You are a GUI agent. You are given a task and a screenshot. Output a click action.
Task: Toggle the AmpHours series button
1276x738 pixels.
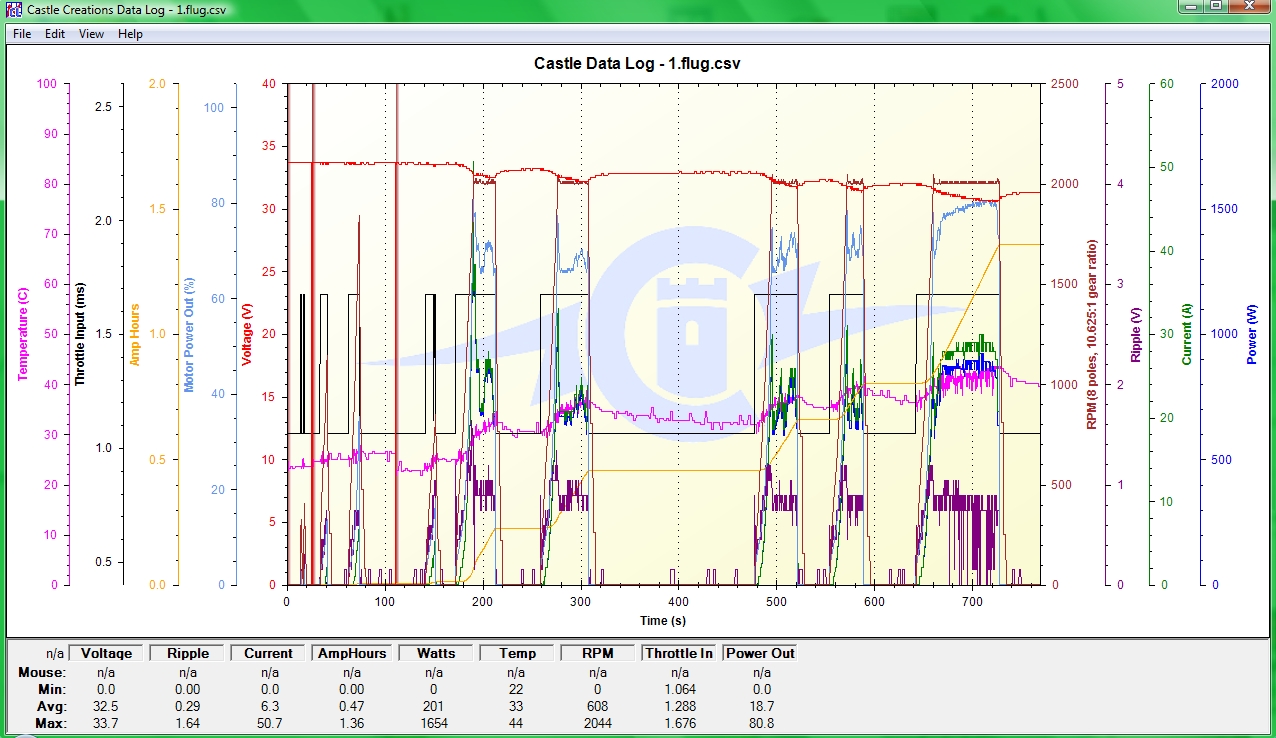coord(351,653)
